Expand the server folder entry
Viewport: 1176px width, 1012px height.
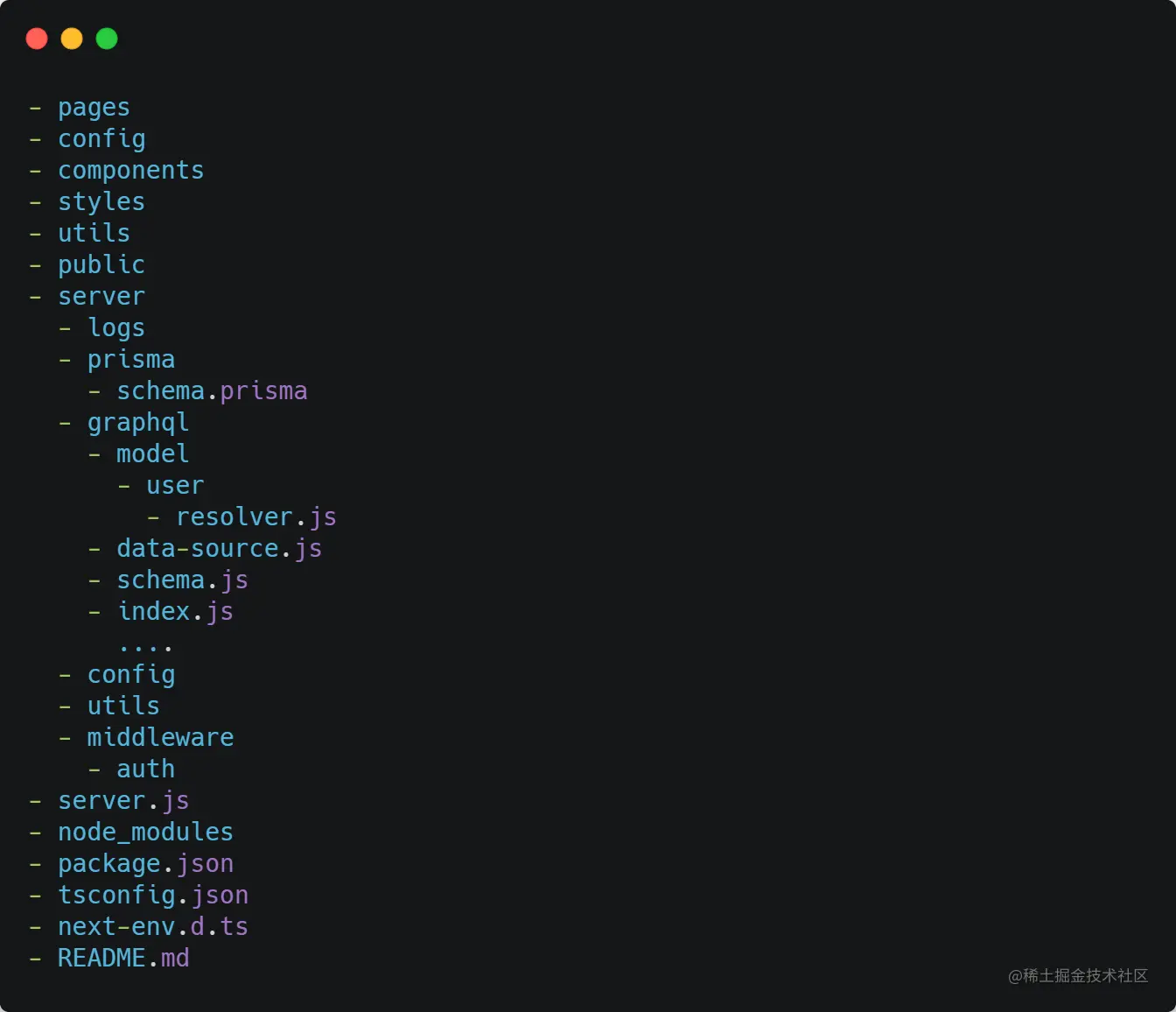tap(101, 296)
